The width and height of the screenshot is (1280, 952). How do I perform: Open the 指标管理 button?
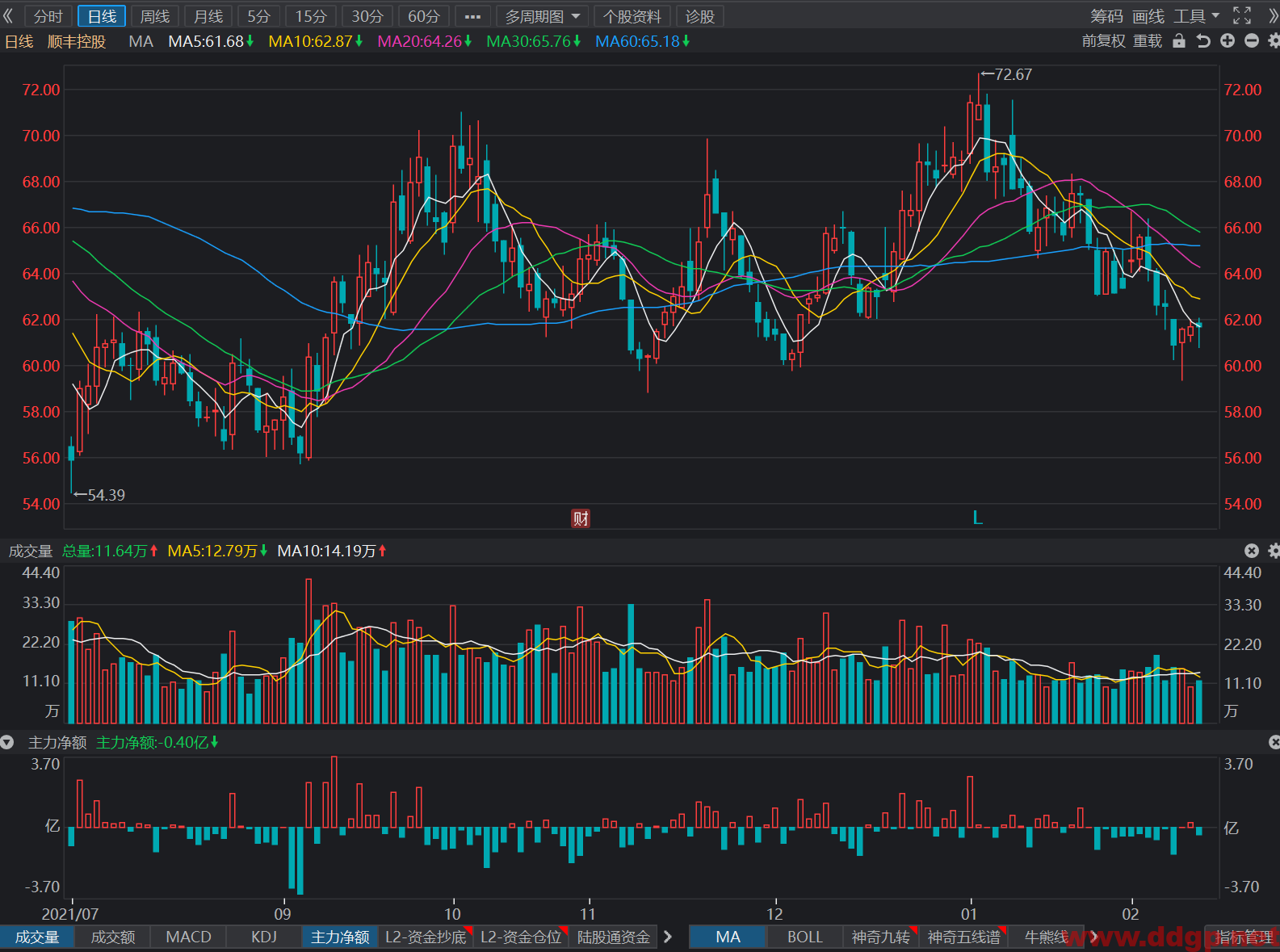[x=1244, y=937]
